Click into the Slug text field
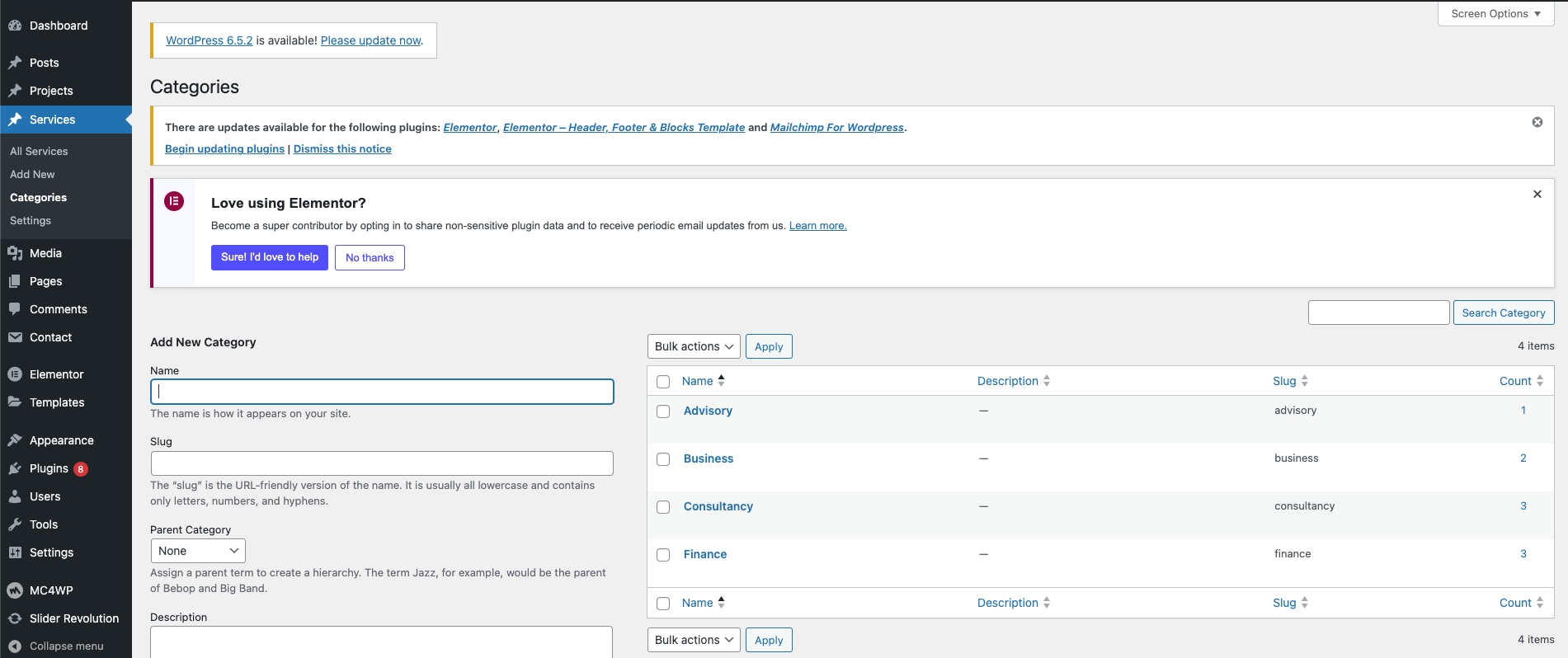This screenshot has height=658, width=1568. tap(382, 463)
